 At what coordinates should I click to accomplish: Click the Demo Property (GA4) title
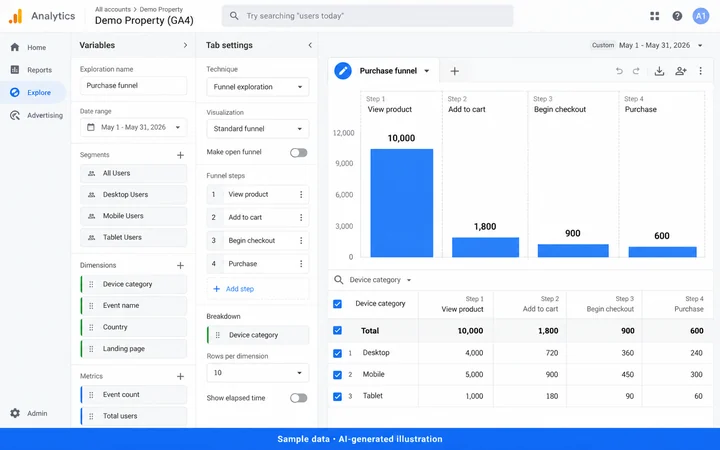pyautogui.click(x=144, y=20)
